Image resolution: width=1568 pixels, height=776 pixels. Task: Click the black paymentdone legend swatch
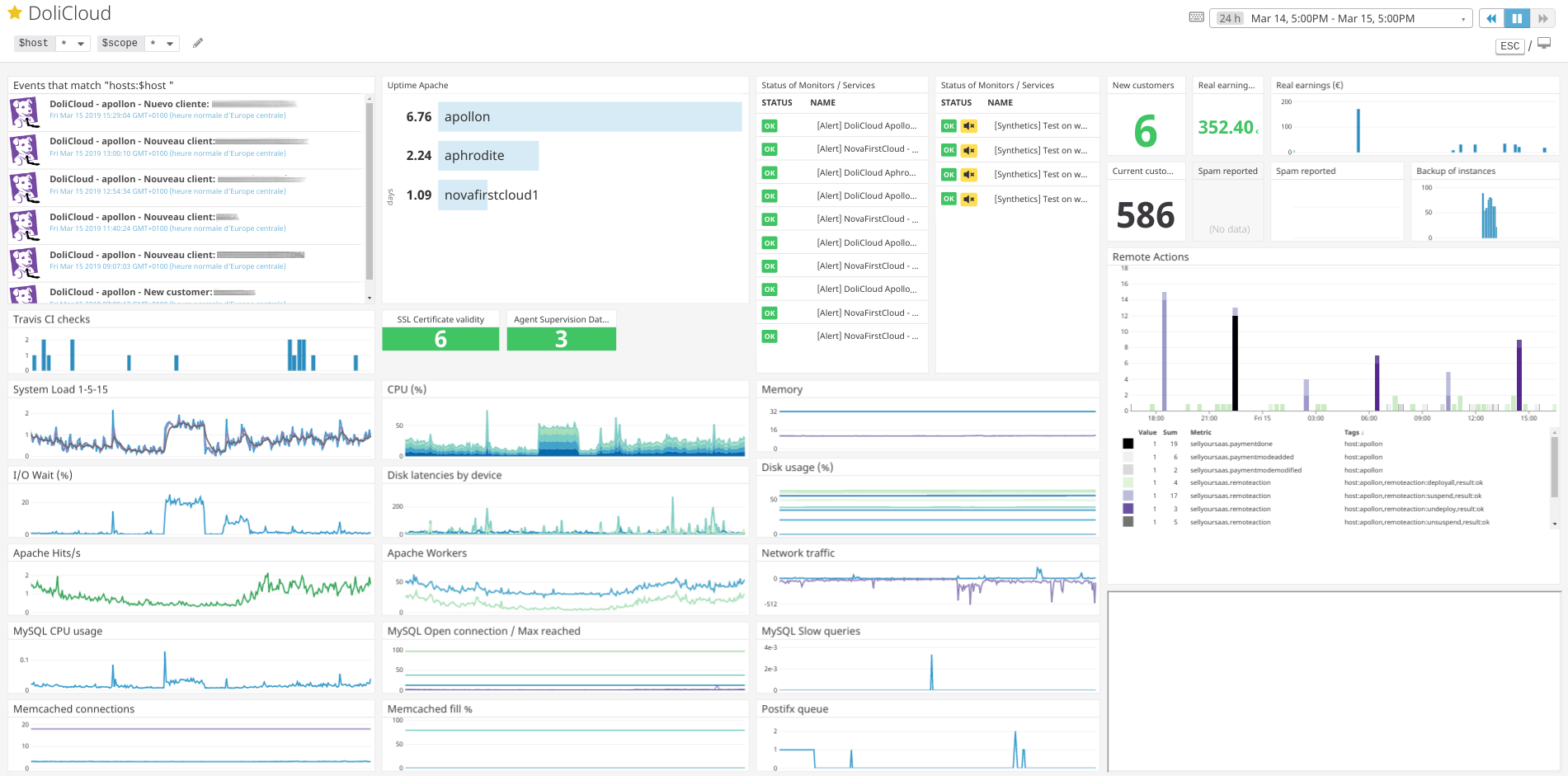(x=1128, y=444)
